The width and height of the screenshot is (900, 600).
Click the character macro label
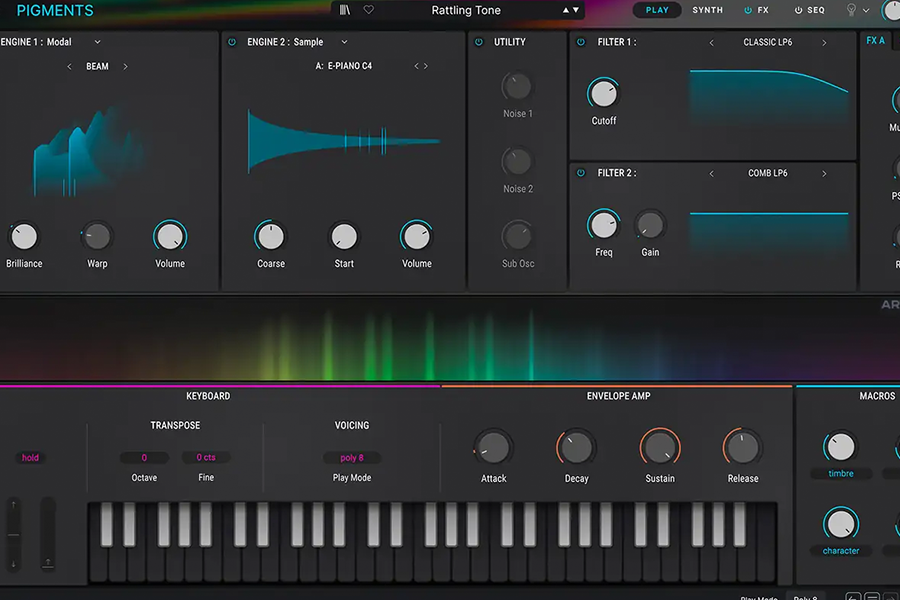[x=841, y=551]
